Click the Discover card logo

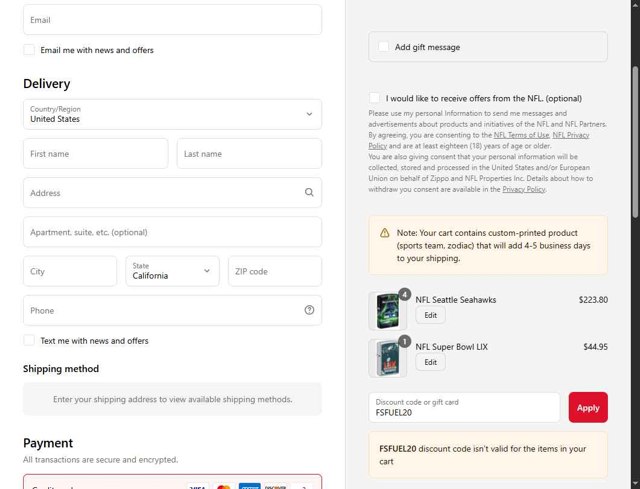click(x=275, y=487)
